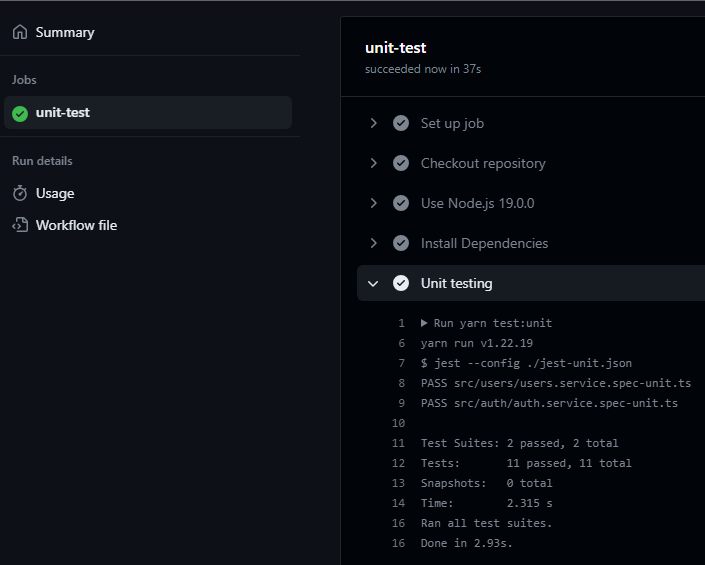Click the Install Dependencies success checkmark
This screenshot has width=705, height=565.
[401, 243]
